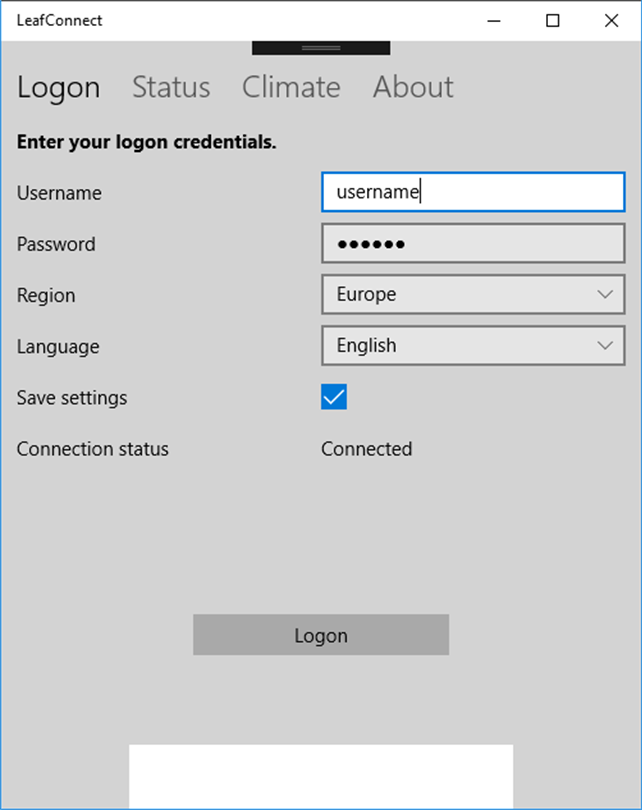This screenshot has width=642, height=810.
Task: Go to the About tab
Action: coord(413,87)
